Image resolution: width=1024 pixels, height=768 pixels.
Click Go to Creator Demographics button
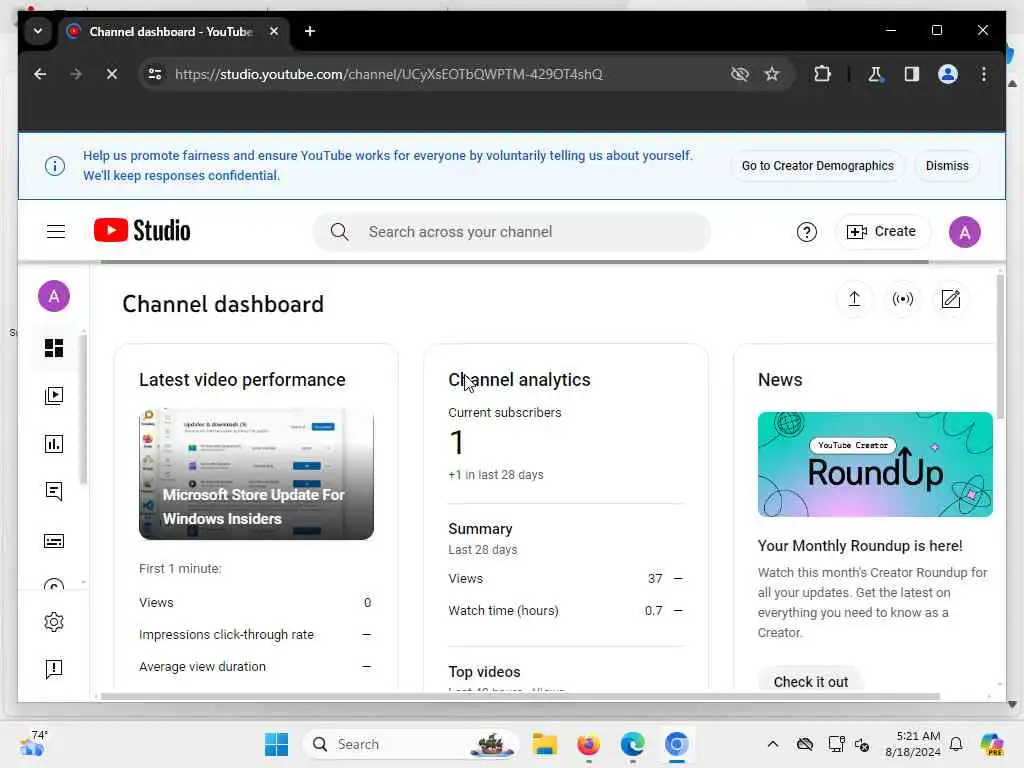[x=817, y=166]
